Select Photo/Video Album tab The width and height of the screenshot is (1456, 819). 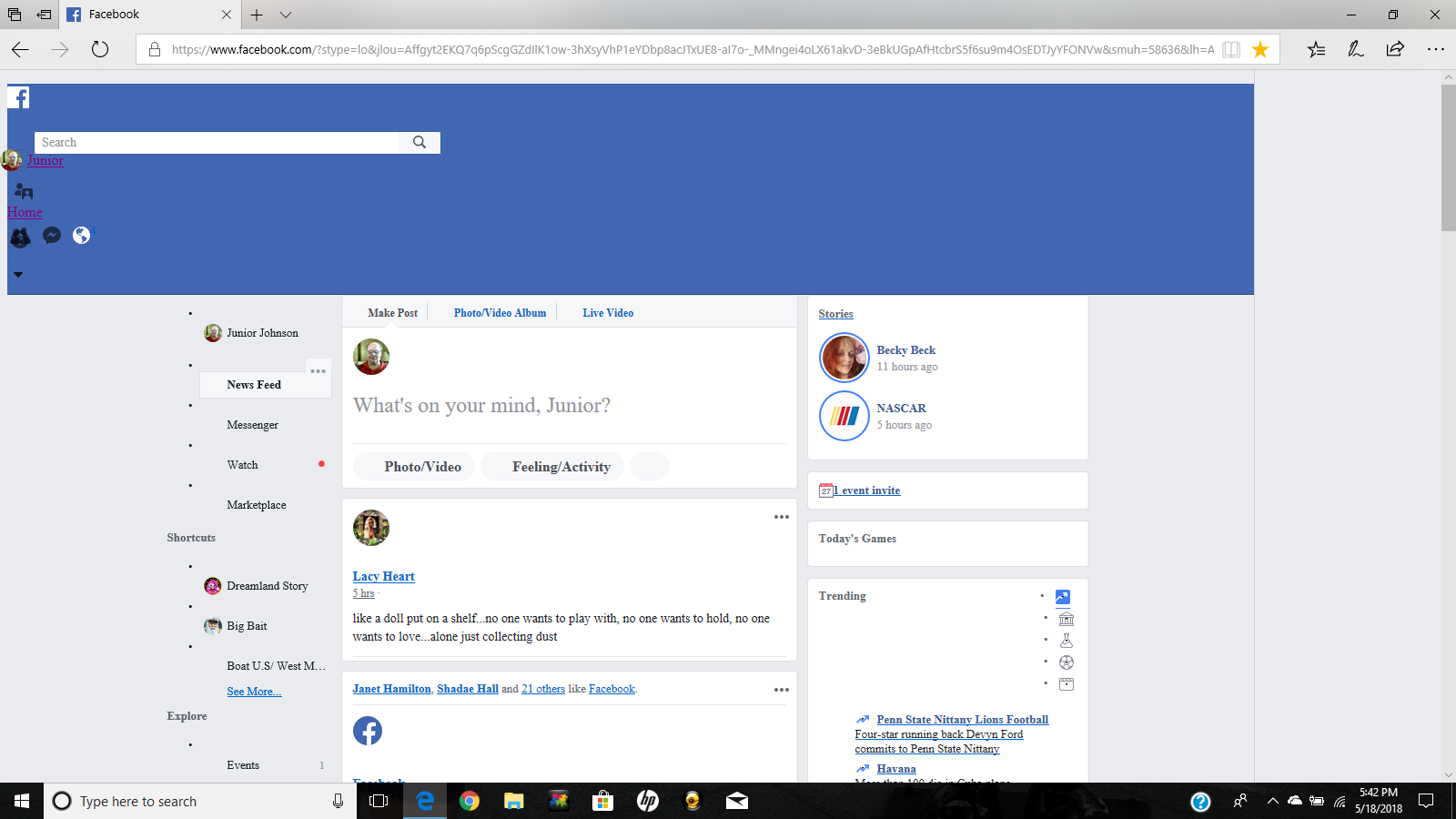click(x=500, y=313)
